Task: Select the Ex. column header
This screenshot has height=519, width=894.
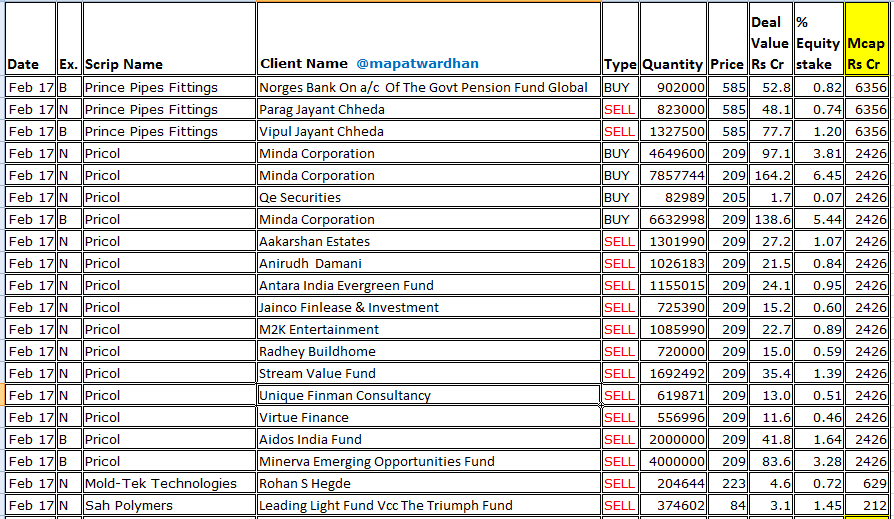Action: click(x=69, y=38)
